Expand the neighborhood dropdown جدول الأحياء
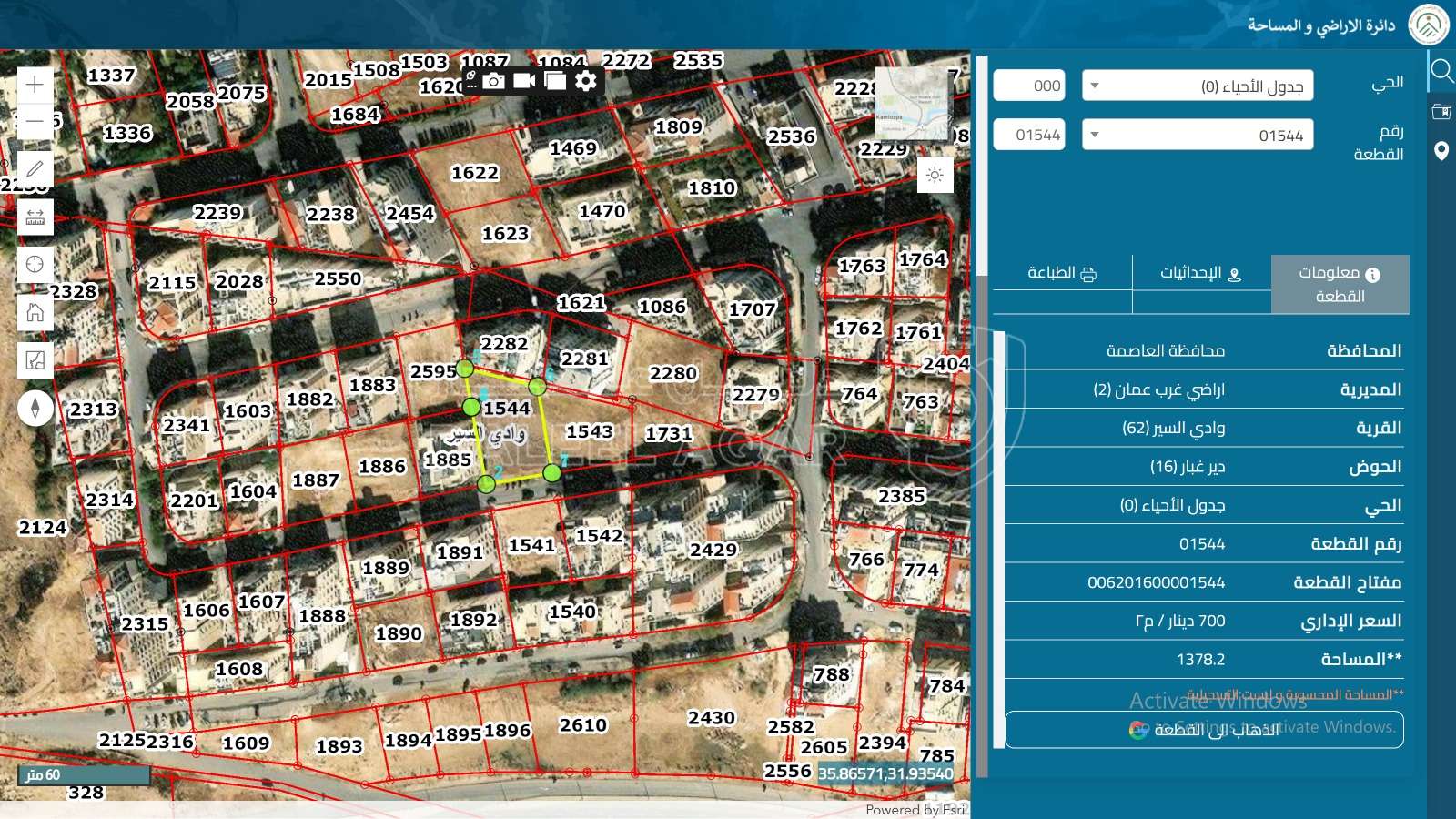This screenshot has width=1456, height=819. [x=1197, y=86]
